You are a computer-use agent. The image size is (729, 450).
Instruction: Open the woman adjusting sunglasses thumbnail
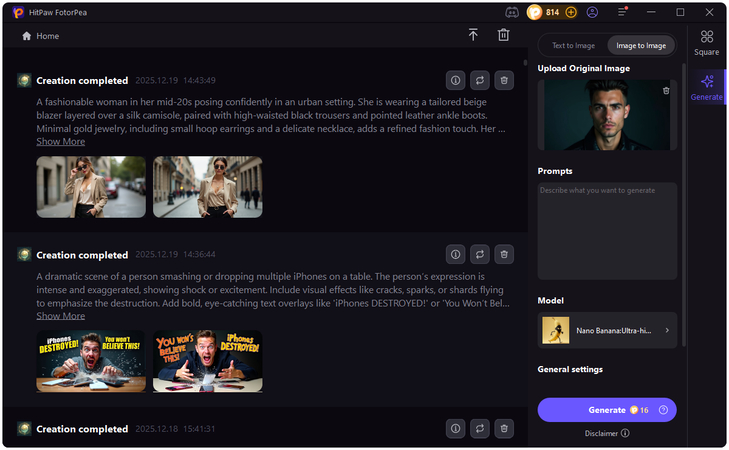tap(91, 187)
